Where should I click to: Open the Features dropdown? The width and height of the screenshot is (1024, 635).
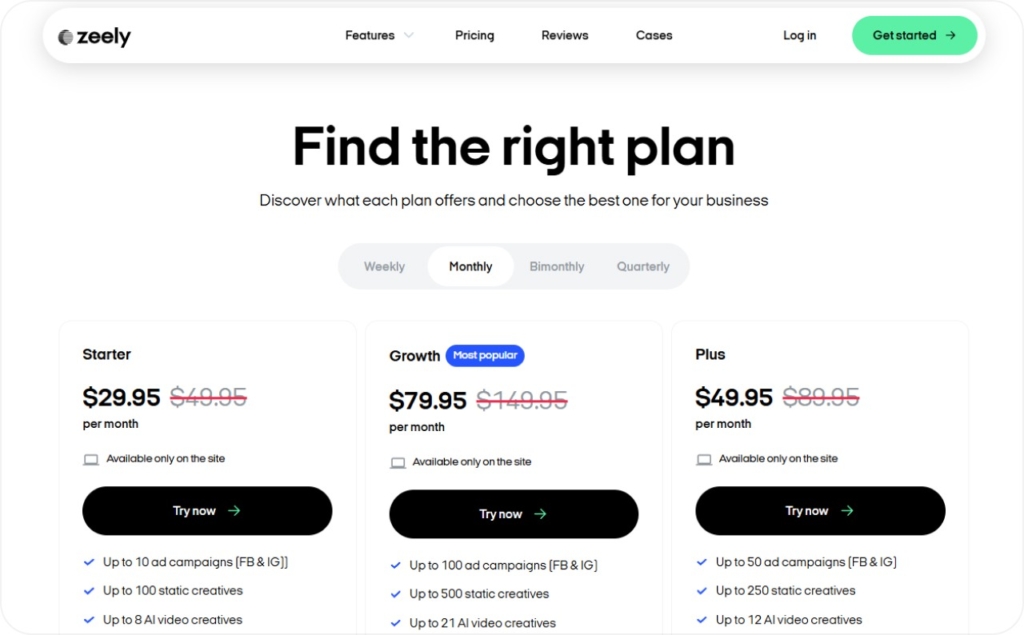coord(369,35)
